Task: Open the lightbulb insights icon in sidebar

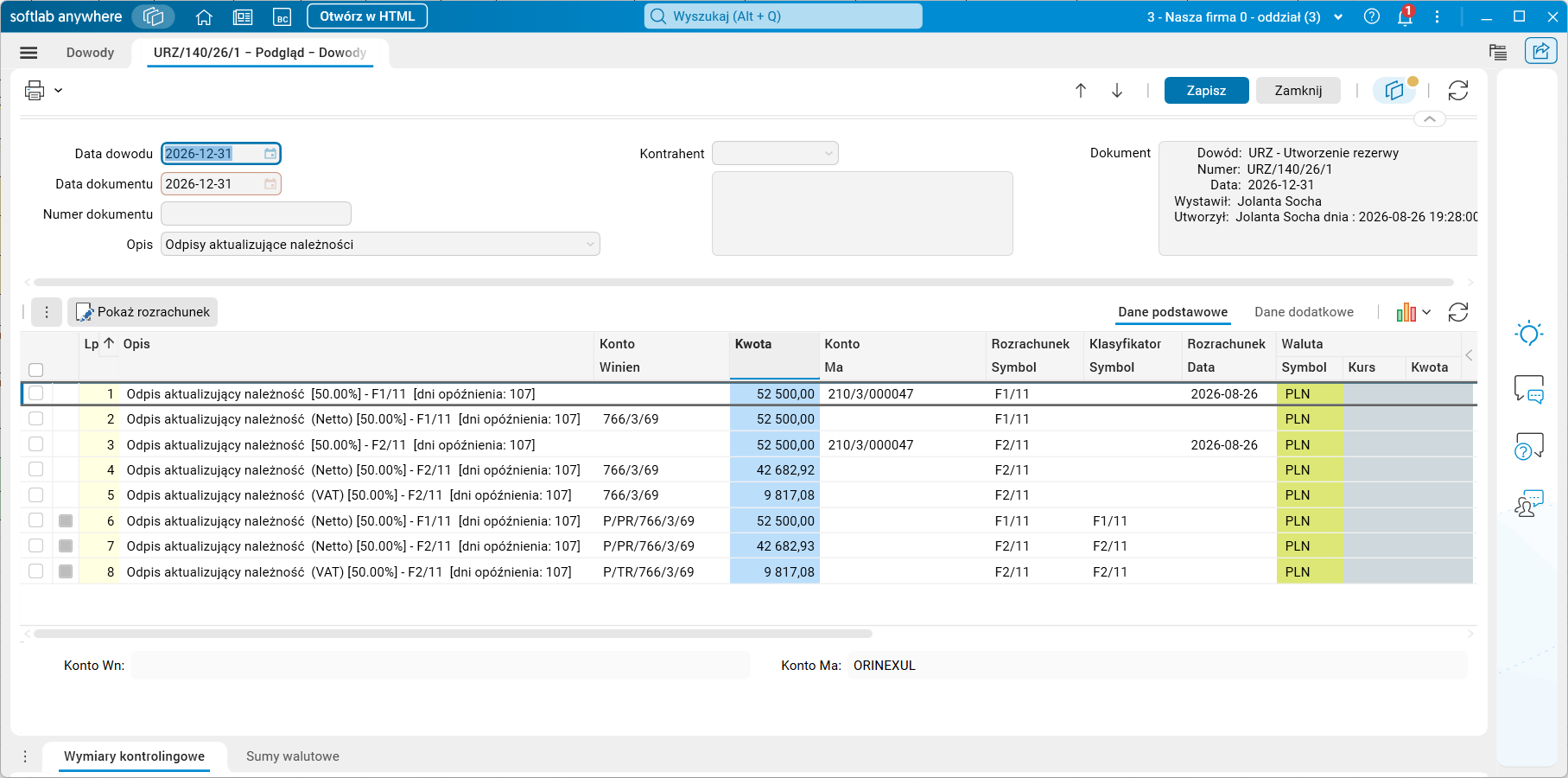Action: 1529,334
